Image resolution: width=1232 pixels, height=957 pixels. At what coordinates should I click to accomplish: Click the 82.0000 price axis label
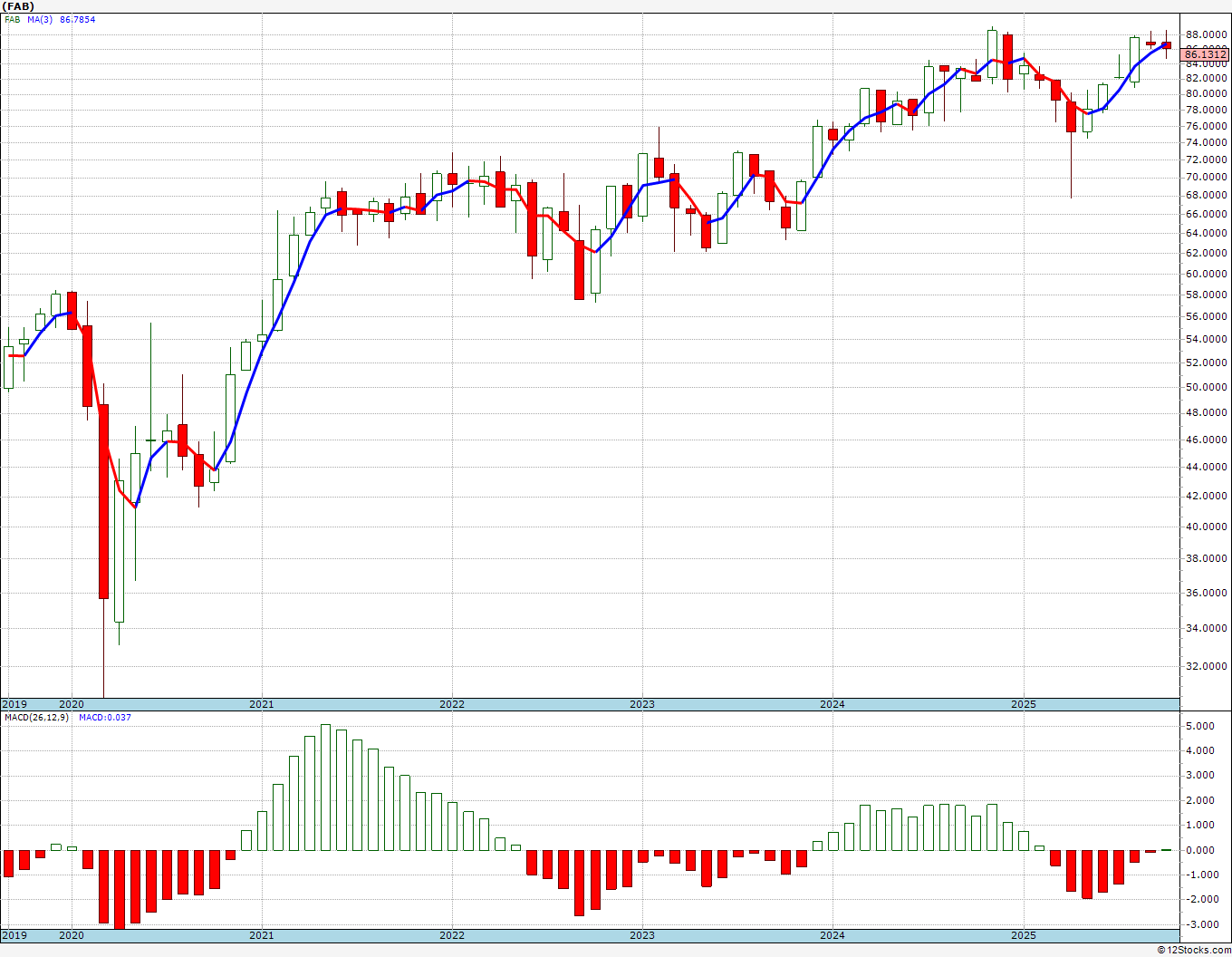(x=1207, y=78)
